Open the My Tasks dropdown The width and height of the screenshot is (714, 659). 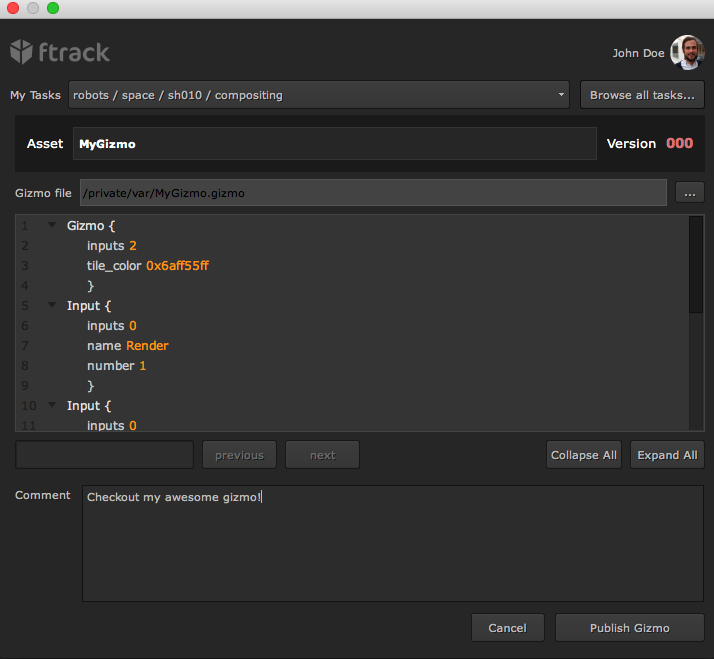pyautogui.click(x=319, y=95)
